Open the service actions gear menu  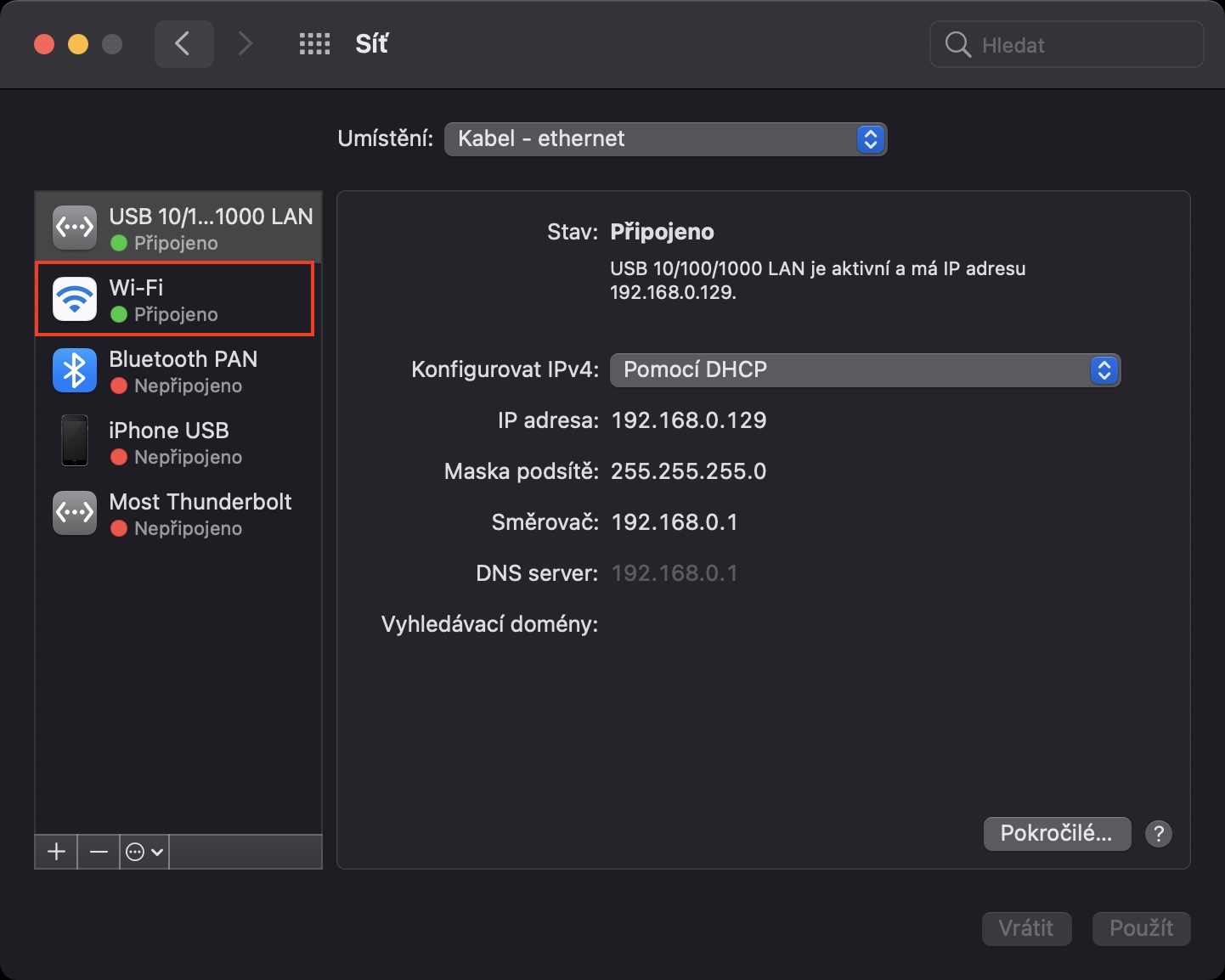(x=144, y=852)
